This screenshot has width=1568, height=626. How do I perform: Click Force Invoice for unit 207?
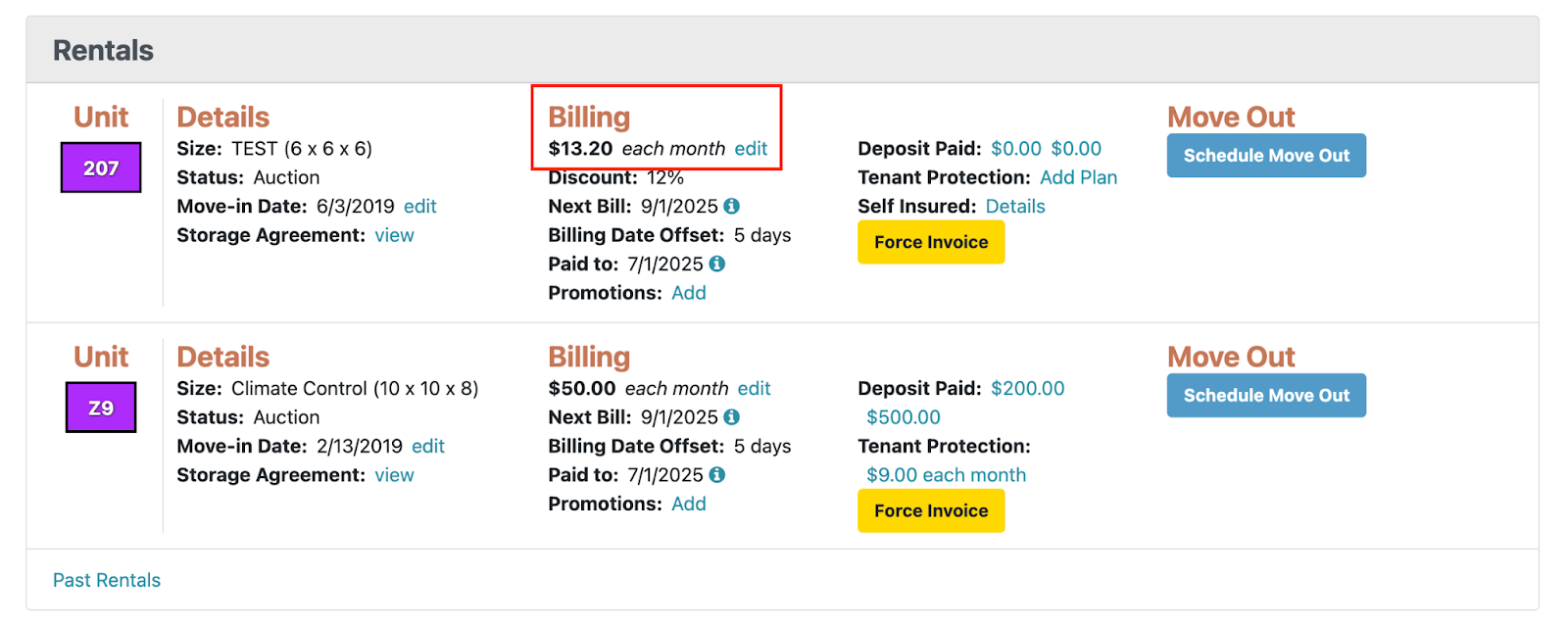931,242
